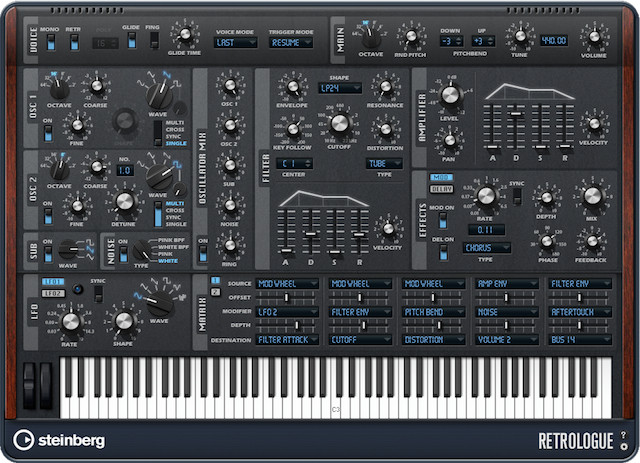Screen dimensions: 640x463
Task: Click the Rnd Pitch knob
Action: coord(411,36)
